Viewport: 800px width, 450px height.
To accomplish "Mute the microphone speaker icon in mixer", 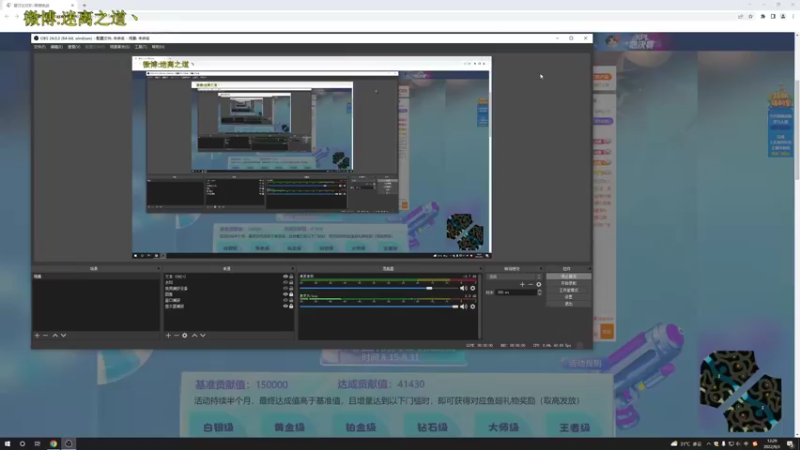I will 463,307.
